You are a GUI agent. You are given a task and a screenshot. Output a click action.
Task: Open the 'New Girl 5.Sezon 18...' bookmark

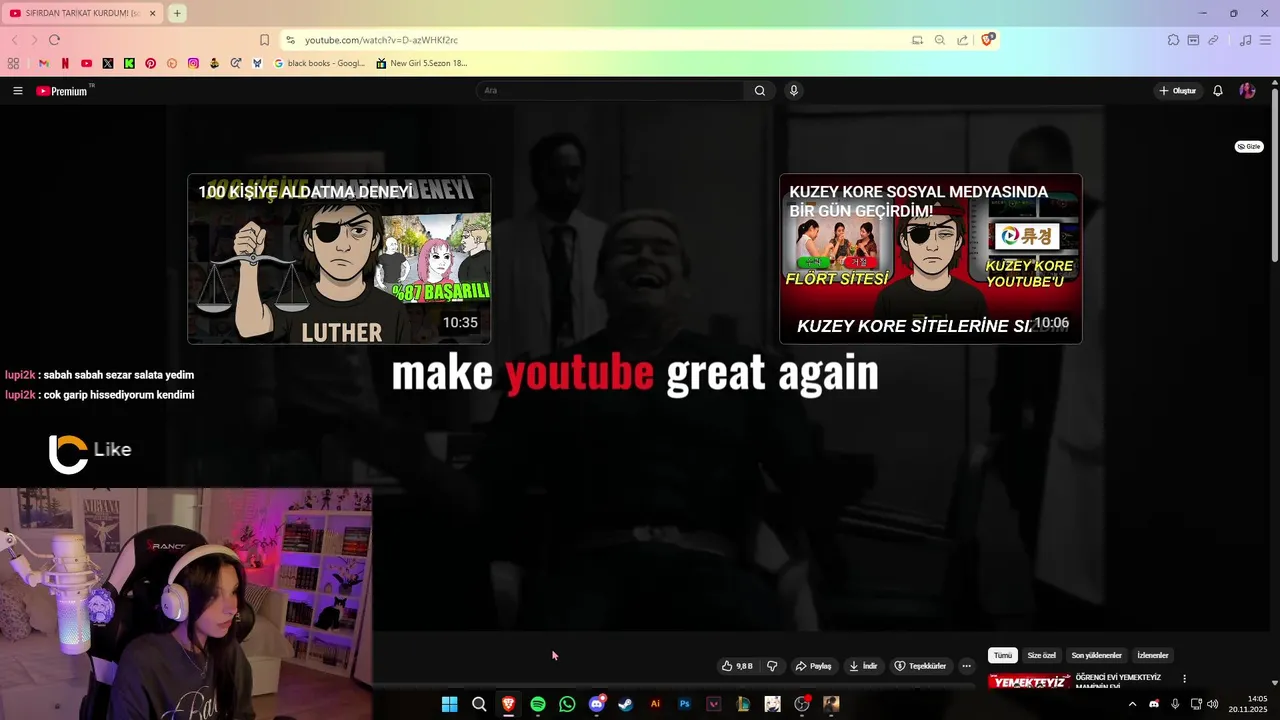(422, 63)
